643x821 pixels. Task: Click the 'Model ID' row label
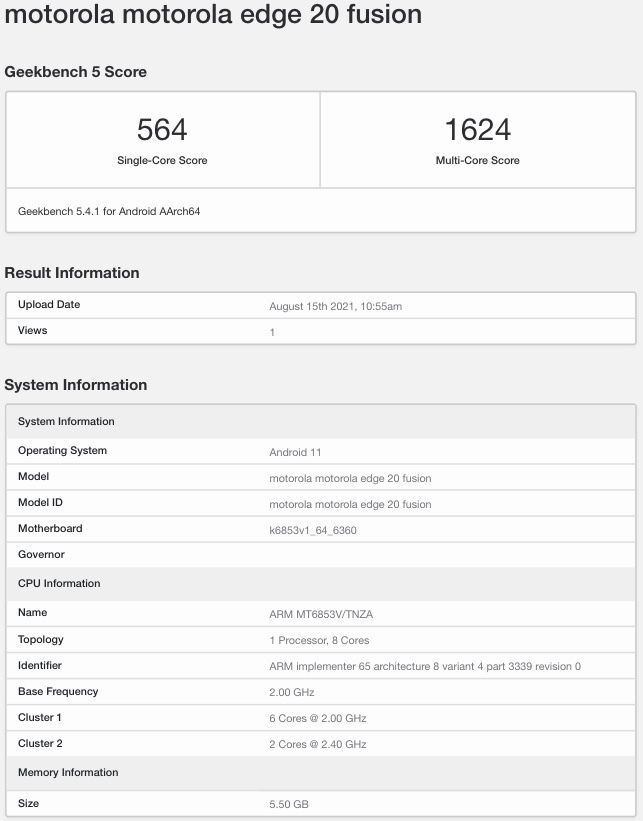click(x=40, y=502)
